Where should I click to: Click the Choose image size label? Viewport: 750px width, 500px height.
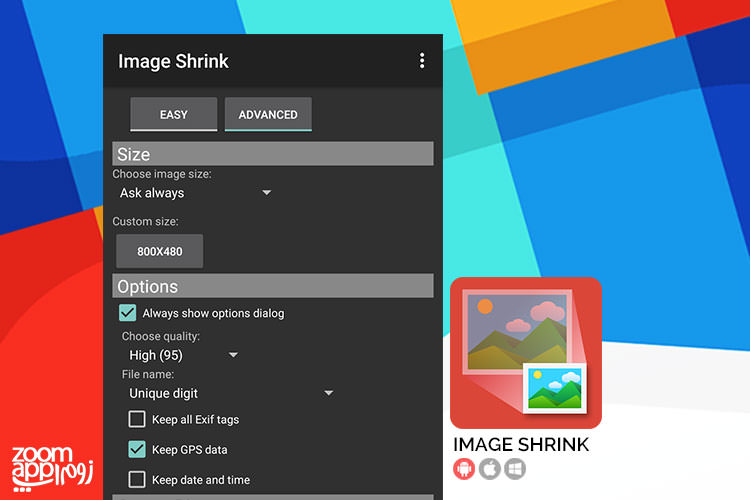162,174
